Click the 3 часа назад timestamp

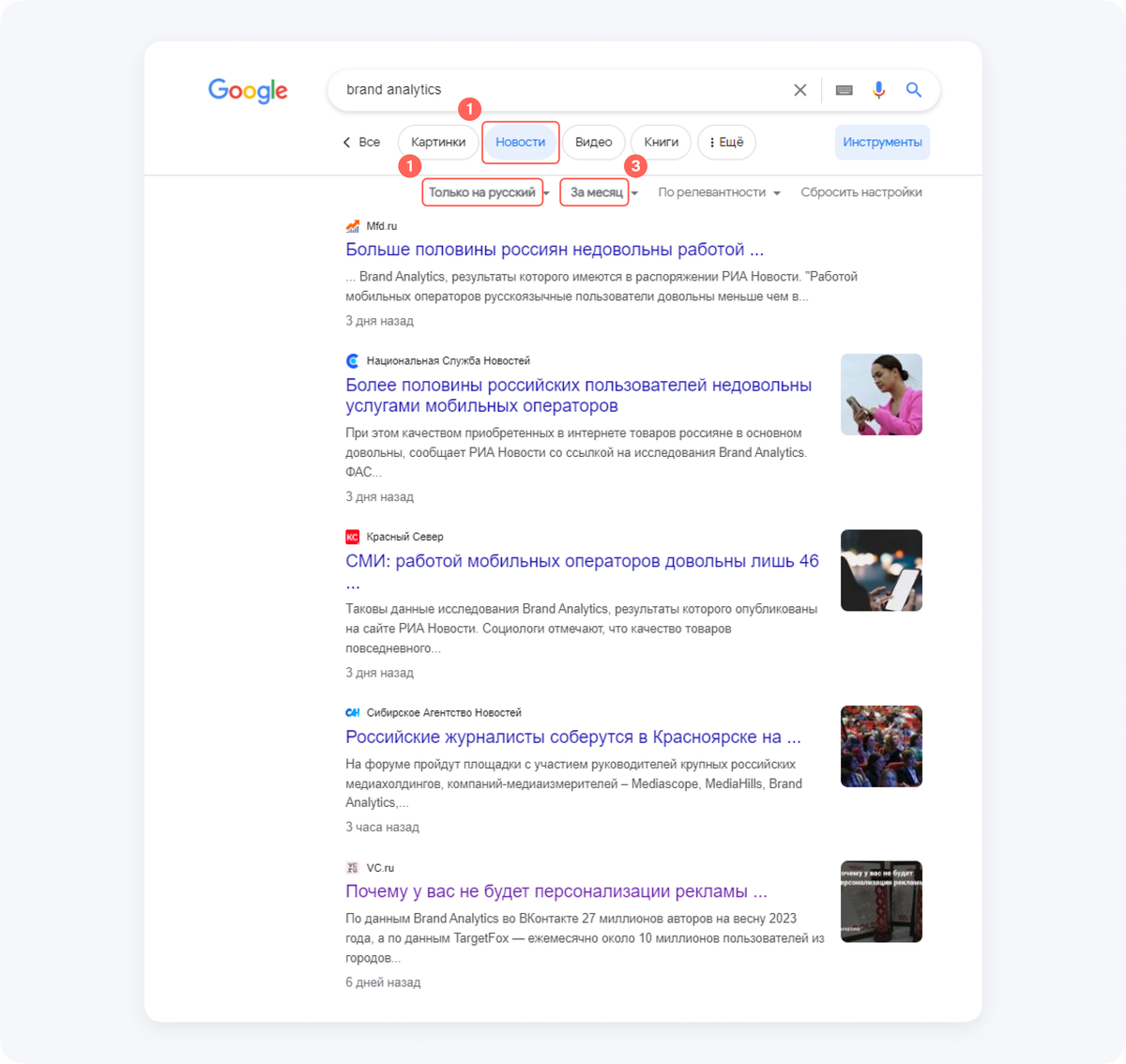click(382, 828)
